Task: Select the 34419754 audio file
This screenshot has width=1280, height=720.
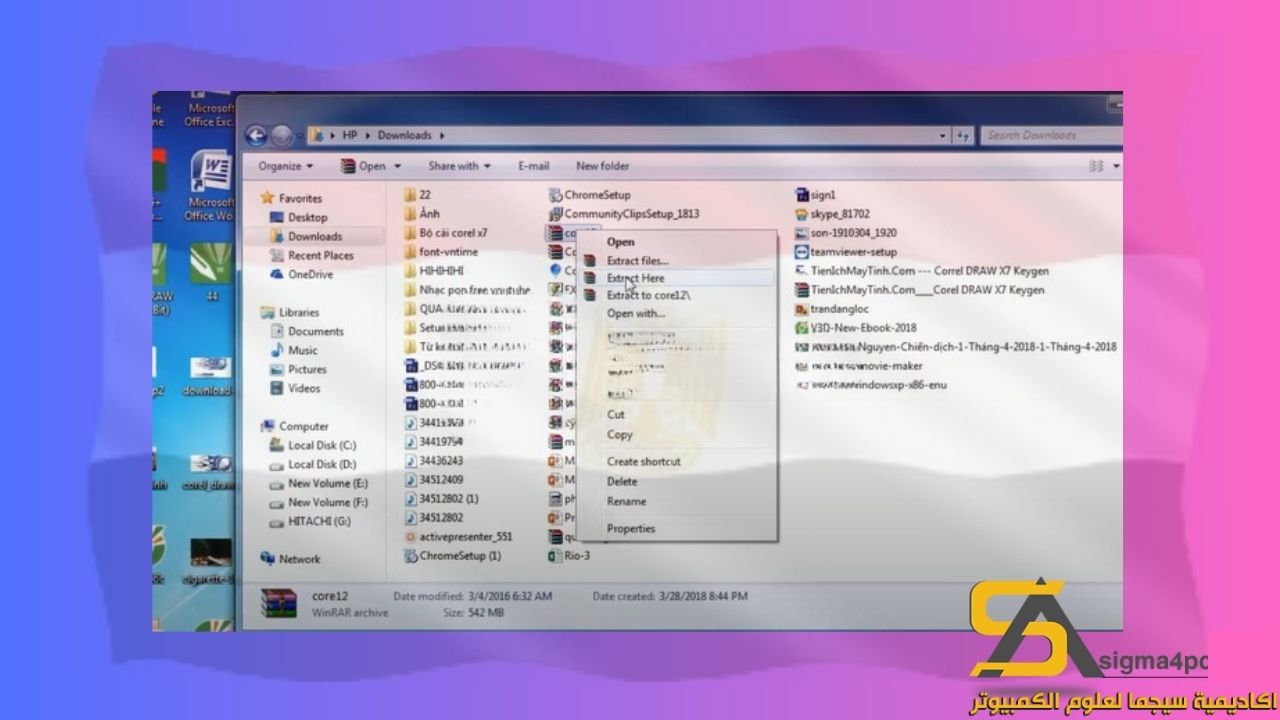Action: click(433, 442)
